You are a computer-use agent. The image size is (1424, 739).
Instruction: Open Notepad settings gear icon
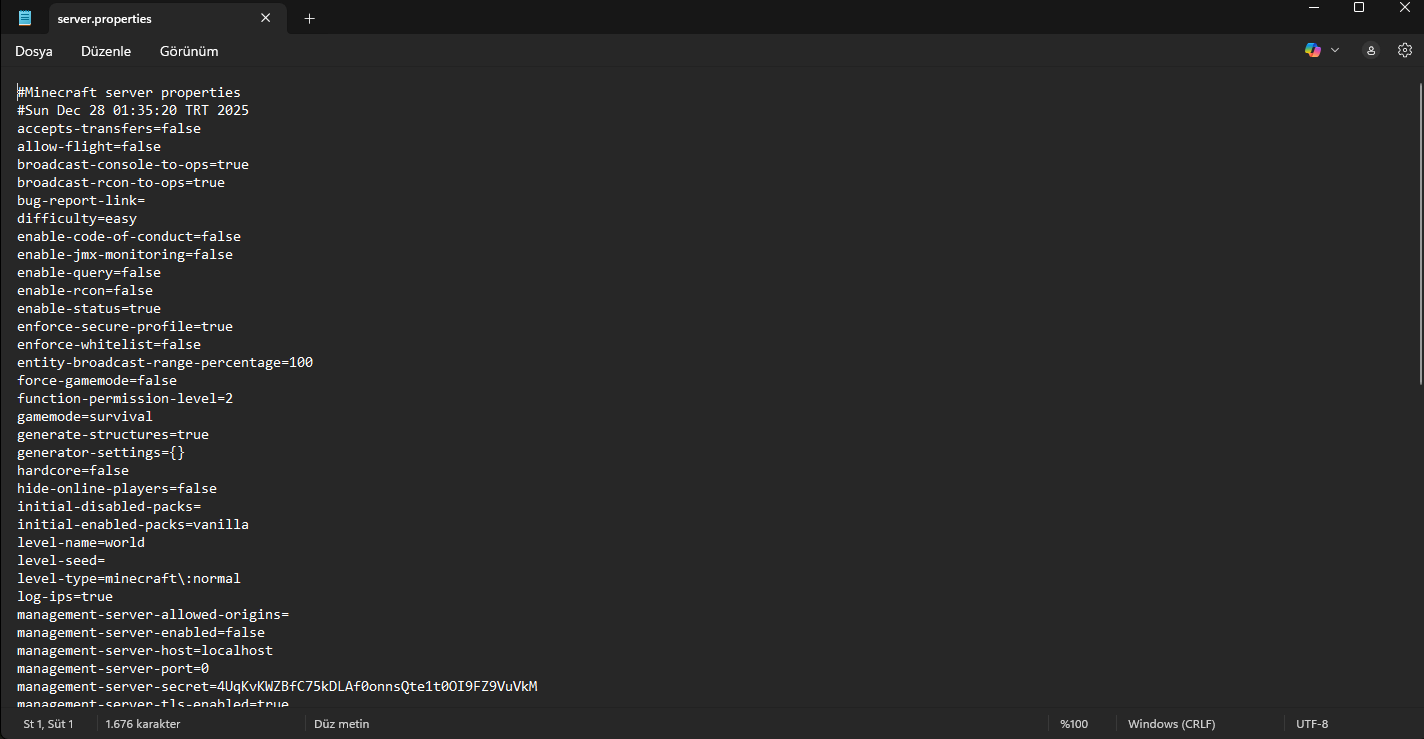pyautogui.click(x=1405, y=50)
